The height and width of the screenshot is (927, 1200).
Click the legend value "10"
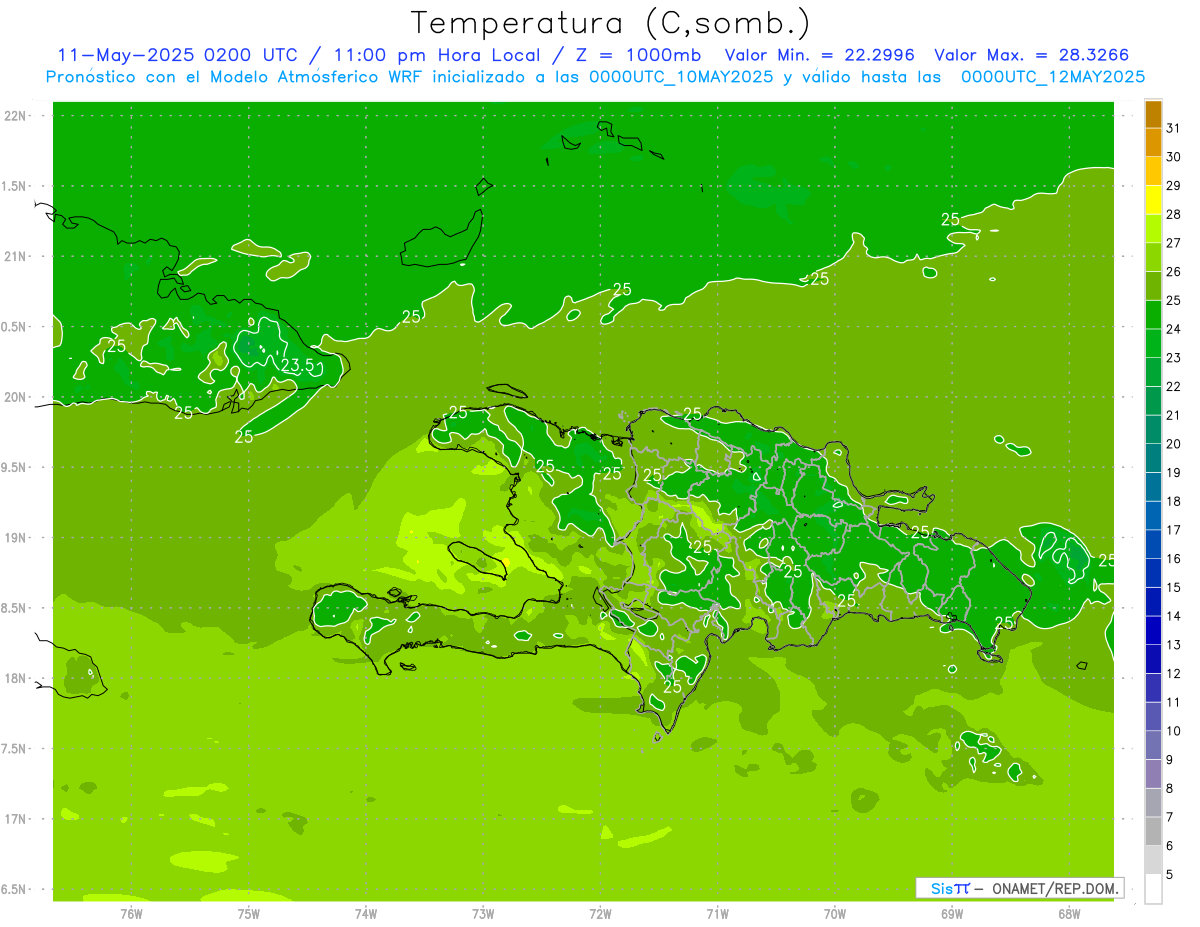(x=1174, y=731)
